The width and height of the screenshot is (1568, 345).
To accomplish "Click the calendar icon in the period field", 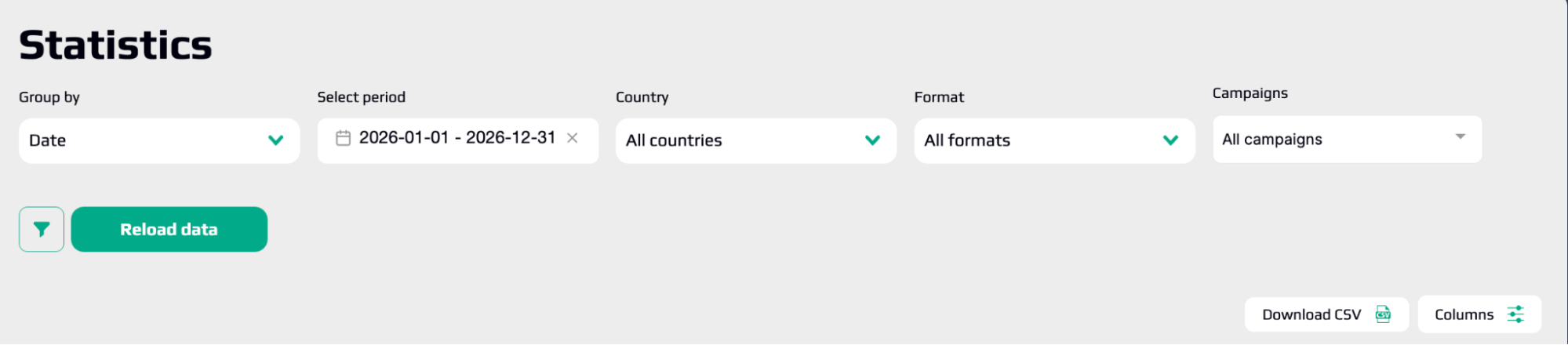I will pos(343,139).
